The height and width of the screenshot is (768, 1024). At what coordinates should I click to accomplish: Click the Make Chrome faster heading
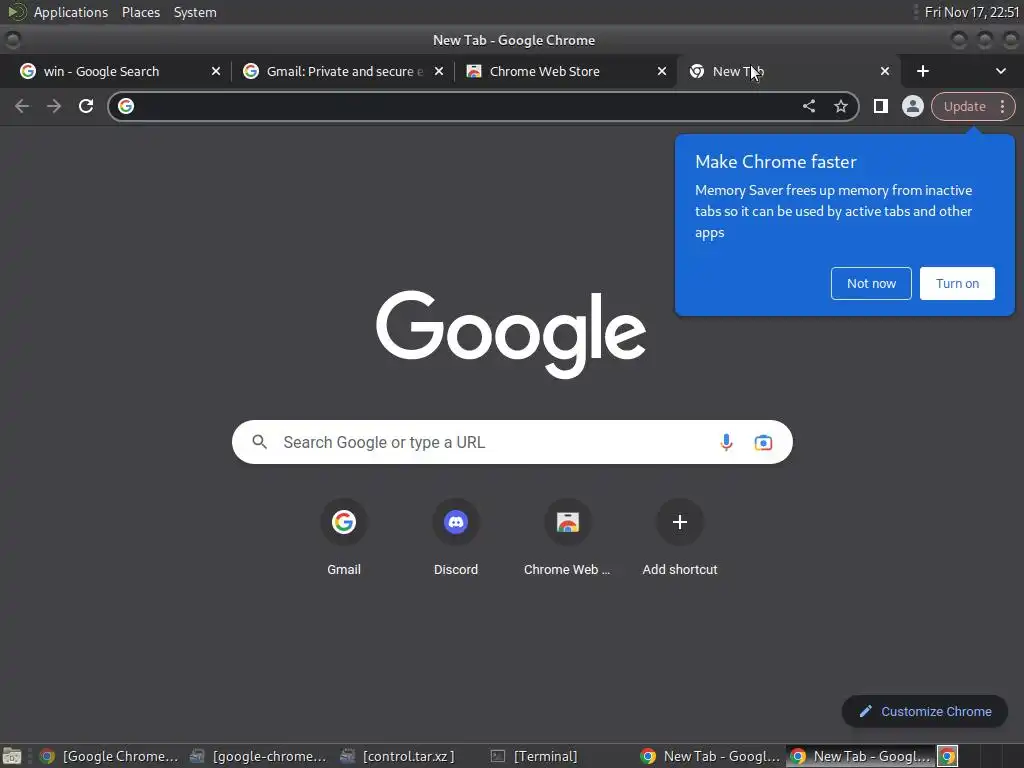coord(776,162)
